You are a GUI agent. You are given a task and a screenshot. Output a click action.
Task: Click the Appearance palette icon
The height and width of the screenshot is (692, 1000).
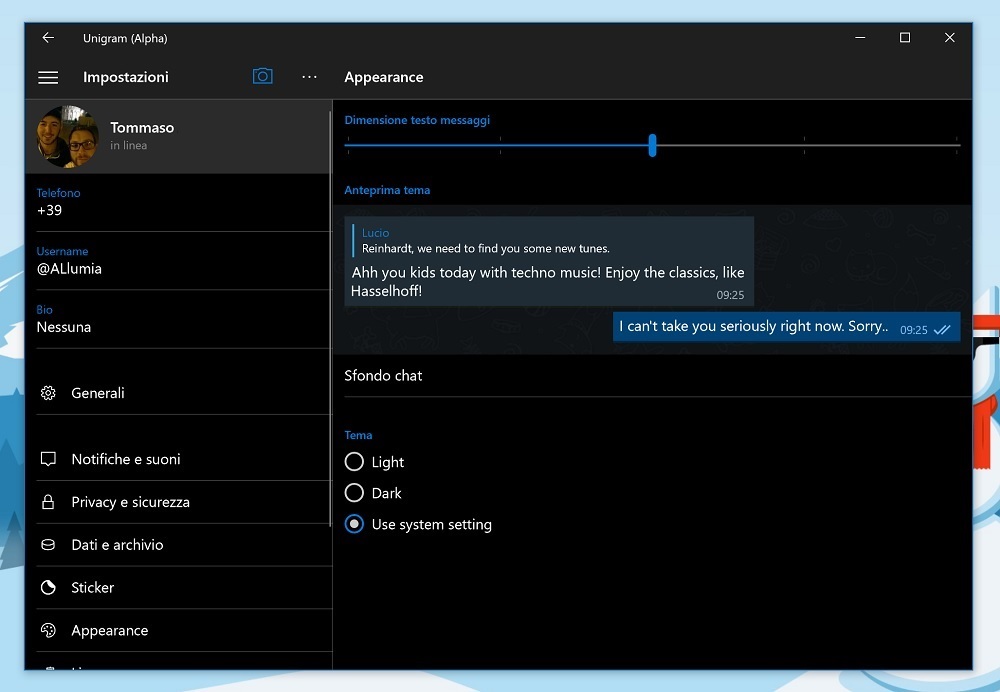[x=48, y=630]
